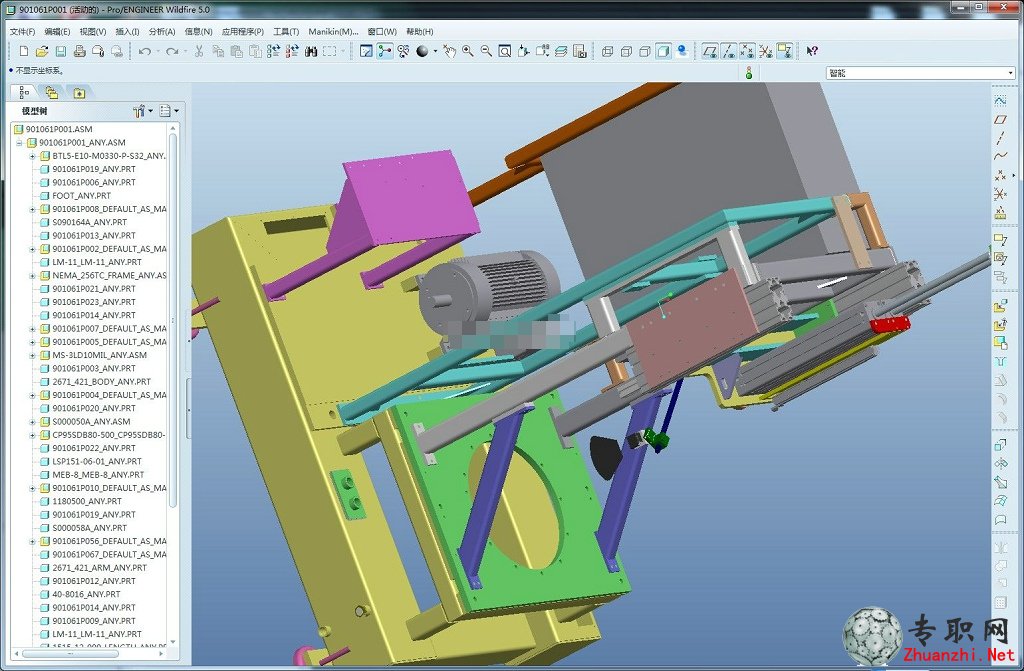The image size is (1024, 671).
Task: Open the saved view list icon
Action: (x=542, y=51)
